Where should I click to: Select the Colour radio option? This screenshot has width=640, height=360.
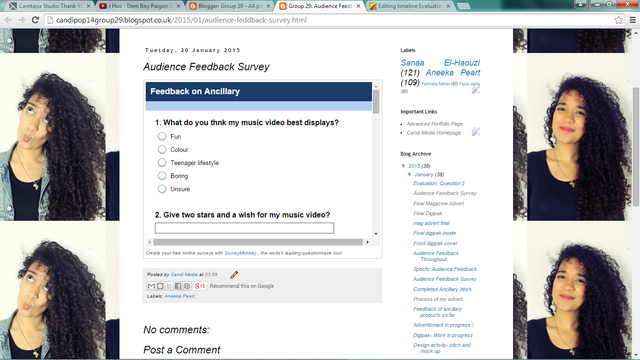click(x=162, y=149)
